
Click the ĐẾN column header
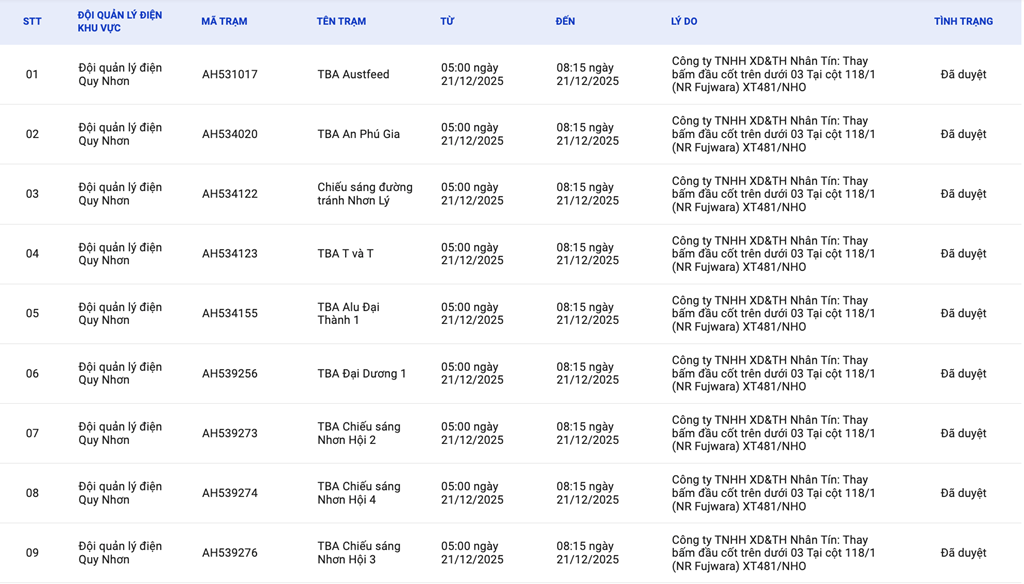tap(565, 21)
